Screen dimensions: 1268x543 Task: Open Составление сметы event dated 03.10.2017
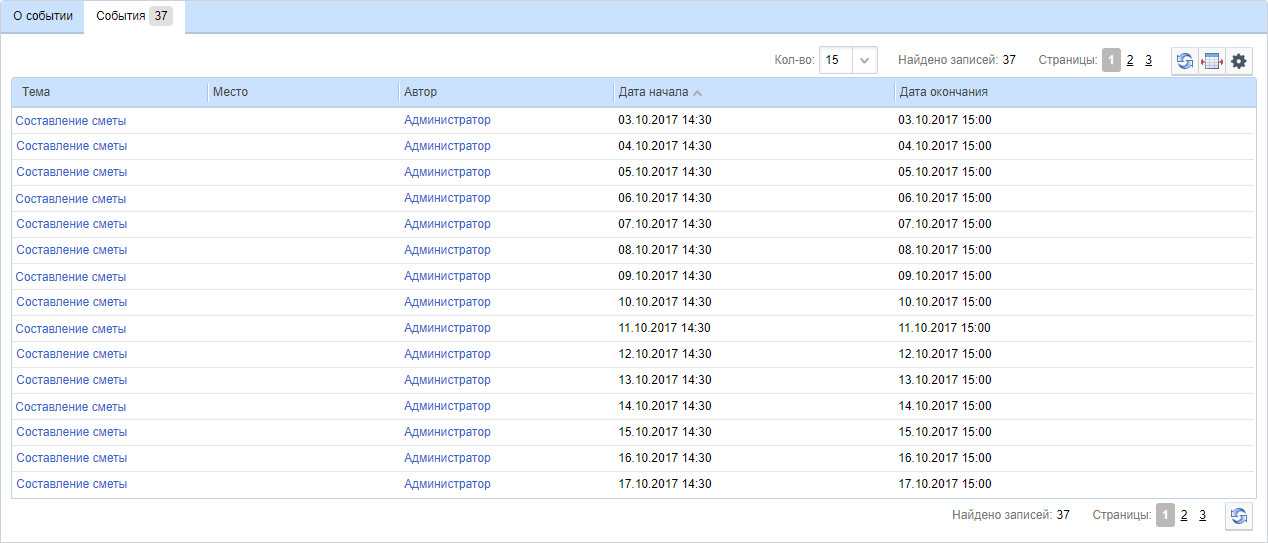71,120
